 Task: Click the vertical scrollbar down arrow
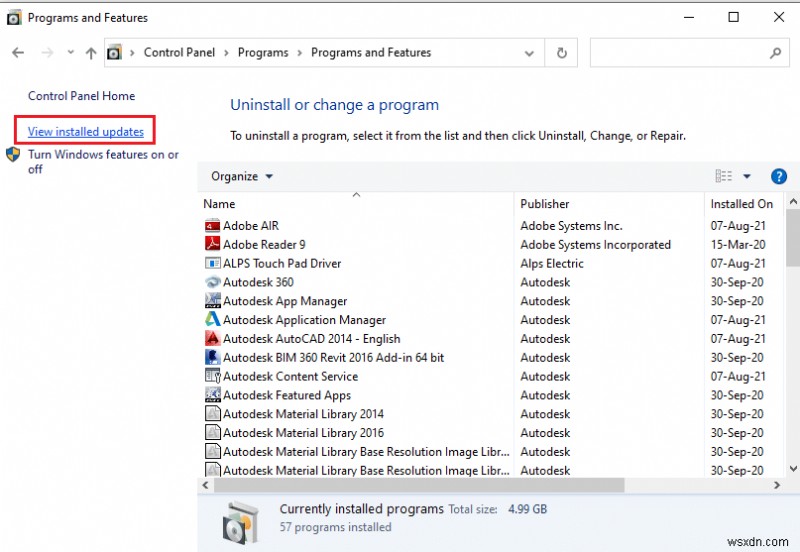click(793, 468)
